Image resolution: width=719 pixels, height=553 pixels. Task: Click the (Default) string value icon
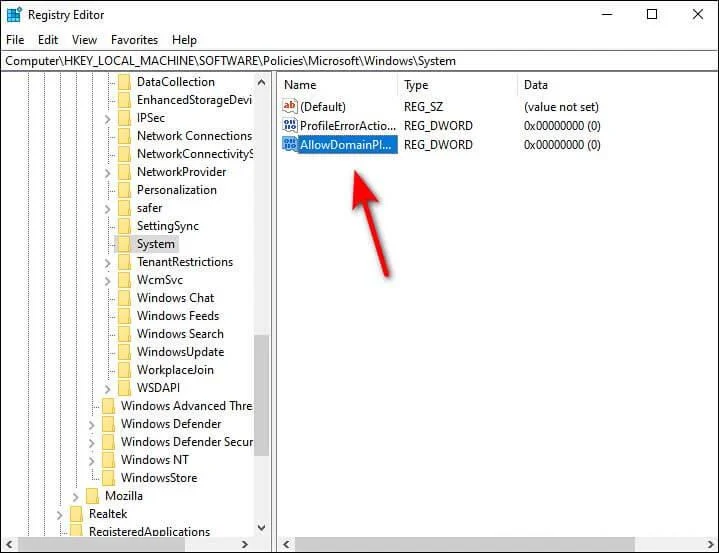click(289, 106)
